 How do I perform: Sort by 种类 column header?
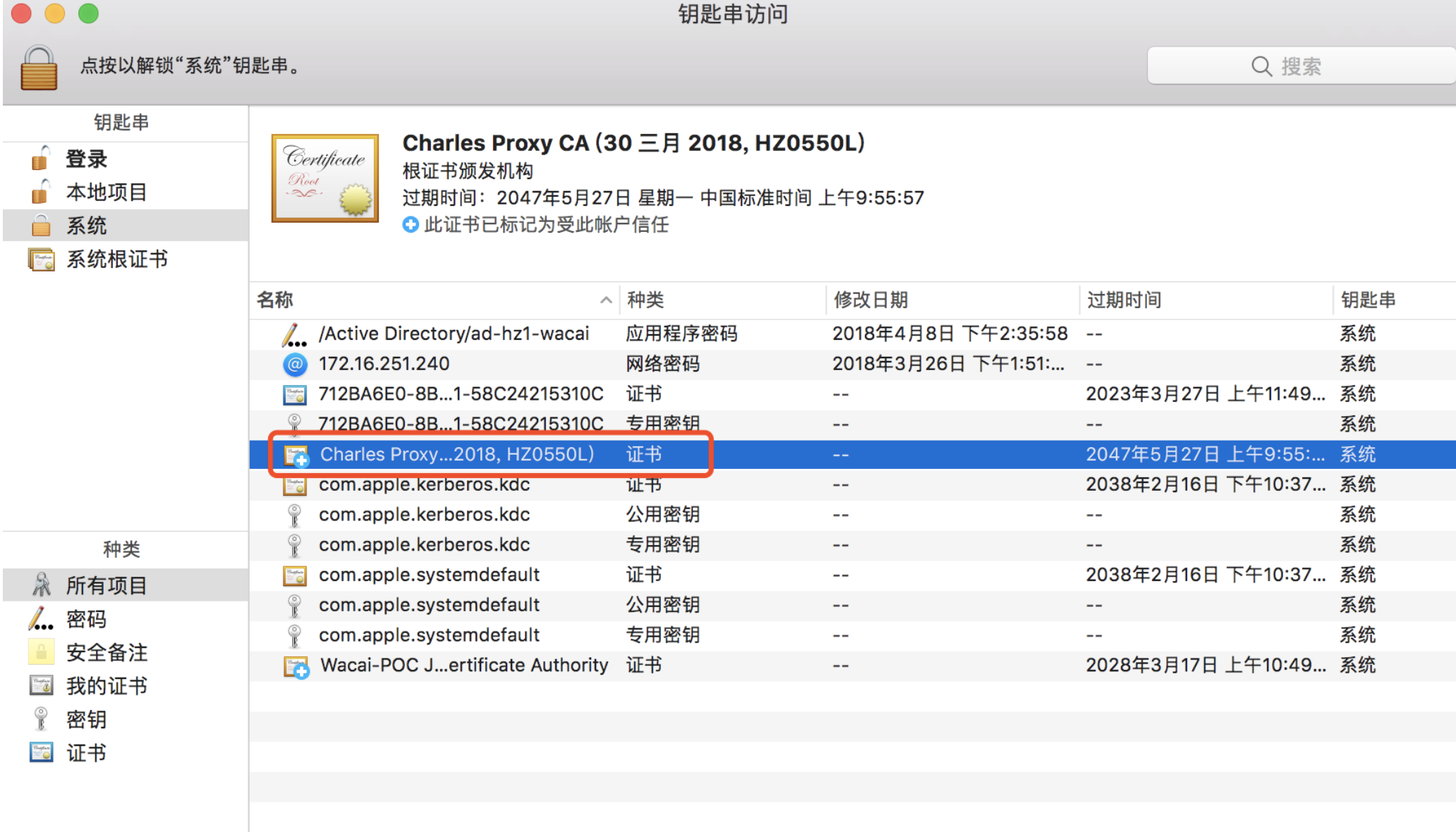645,300
